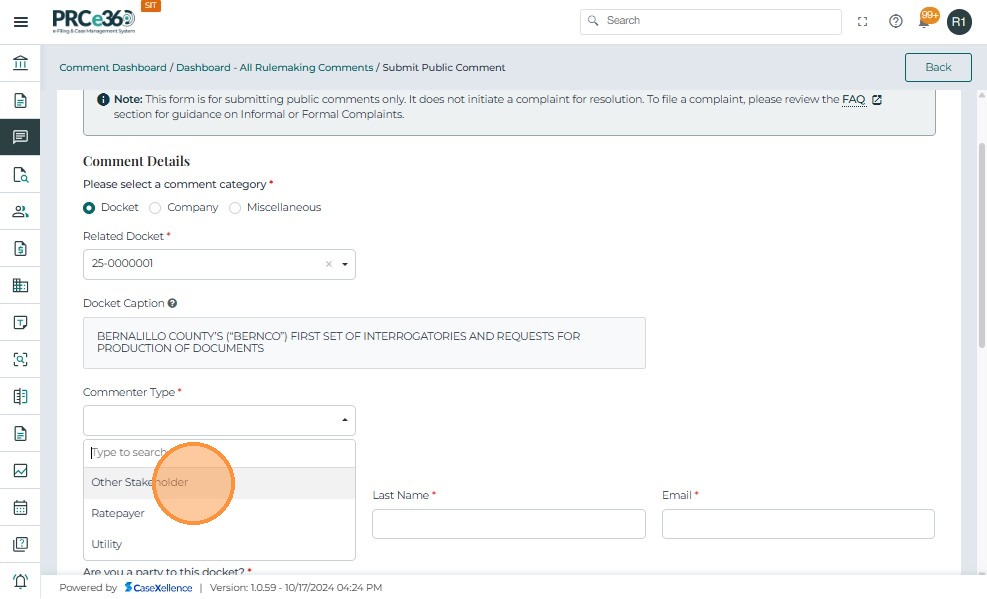View notifications bell with 99+ badge

pos(926,21)
